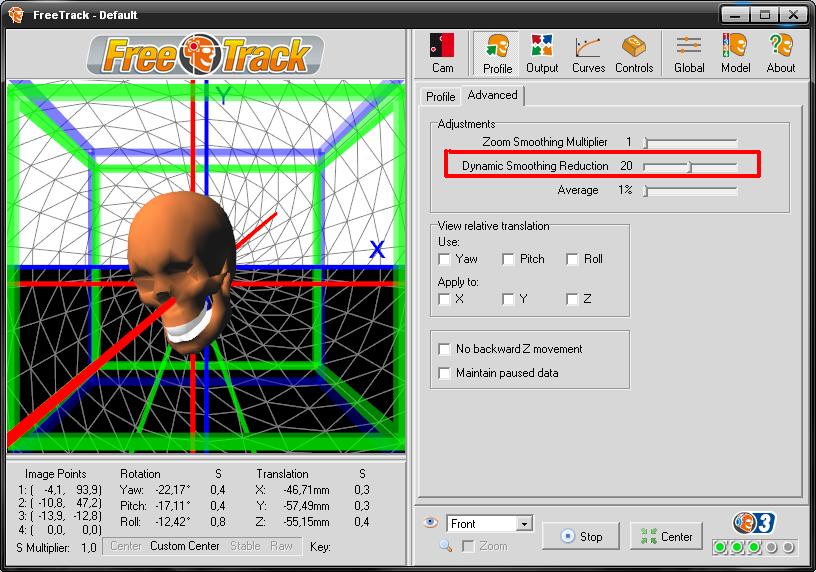Click the last gray status LED
The image size is (816, 572).
click(x=788, y=547)
